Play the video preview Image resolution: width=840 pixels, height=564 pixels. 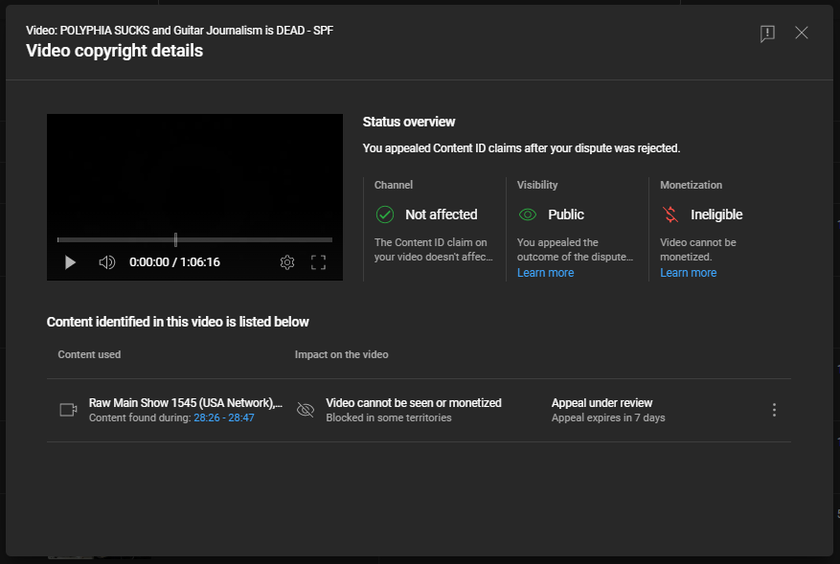point(70,262)
